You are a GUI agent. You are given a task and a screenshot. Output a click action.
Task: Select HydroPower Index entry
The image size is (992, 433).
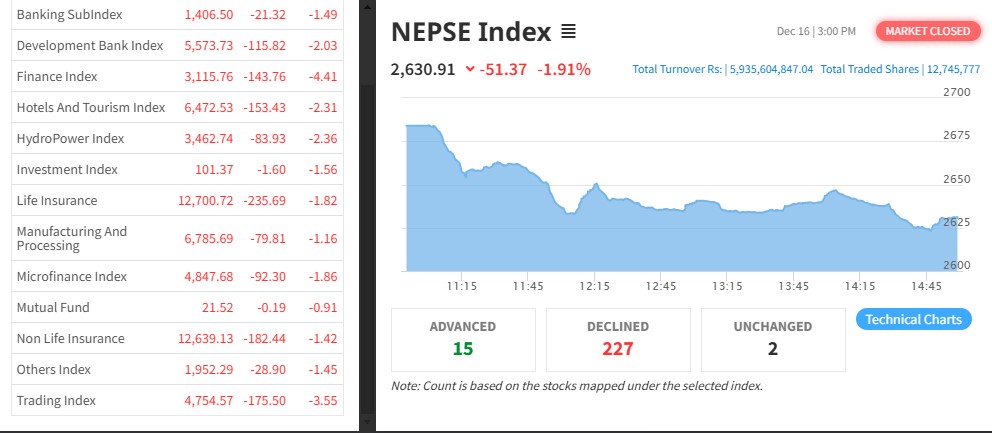(x=70, y=138)
